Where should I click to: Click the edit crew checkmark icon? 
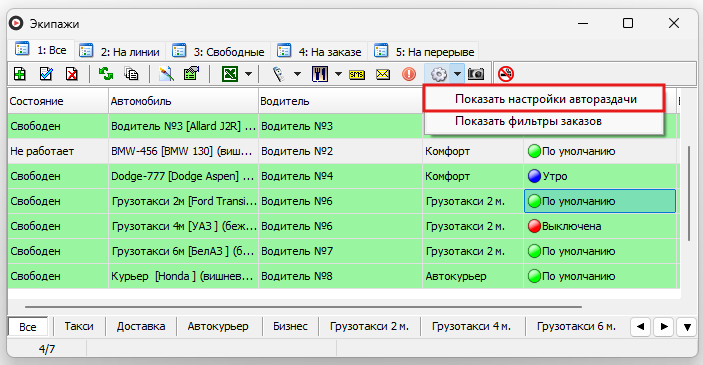click(x=46, y=74)
